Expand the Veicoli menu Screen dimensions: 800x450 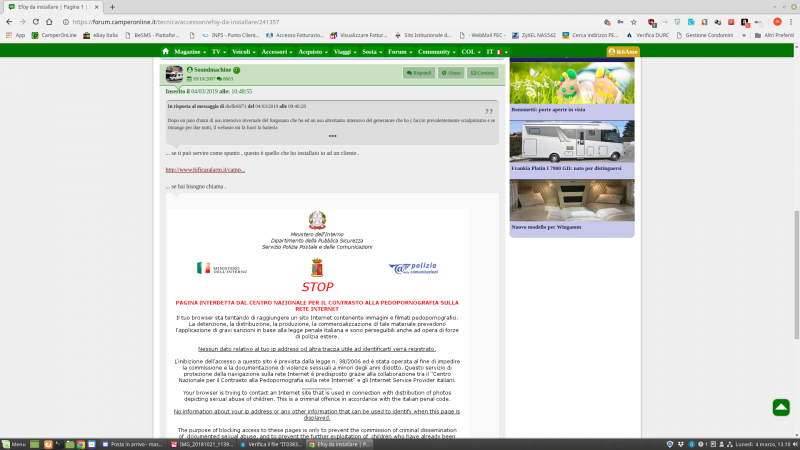243,52
